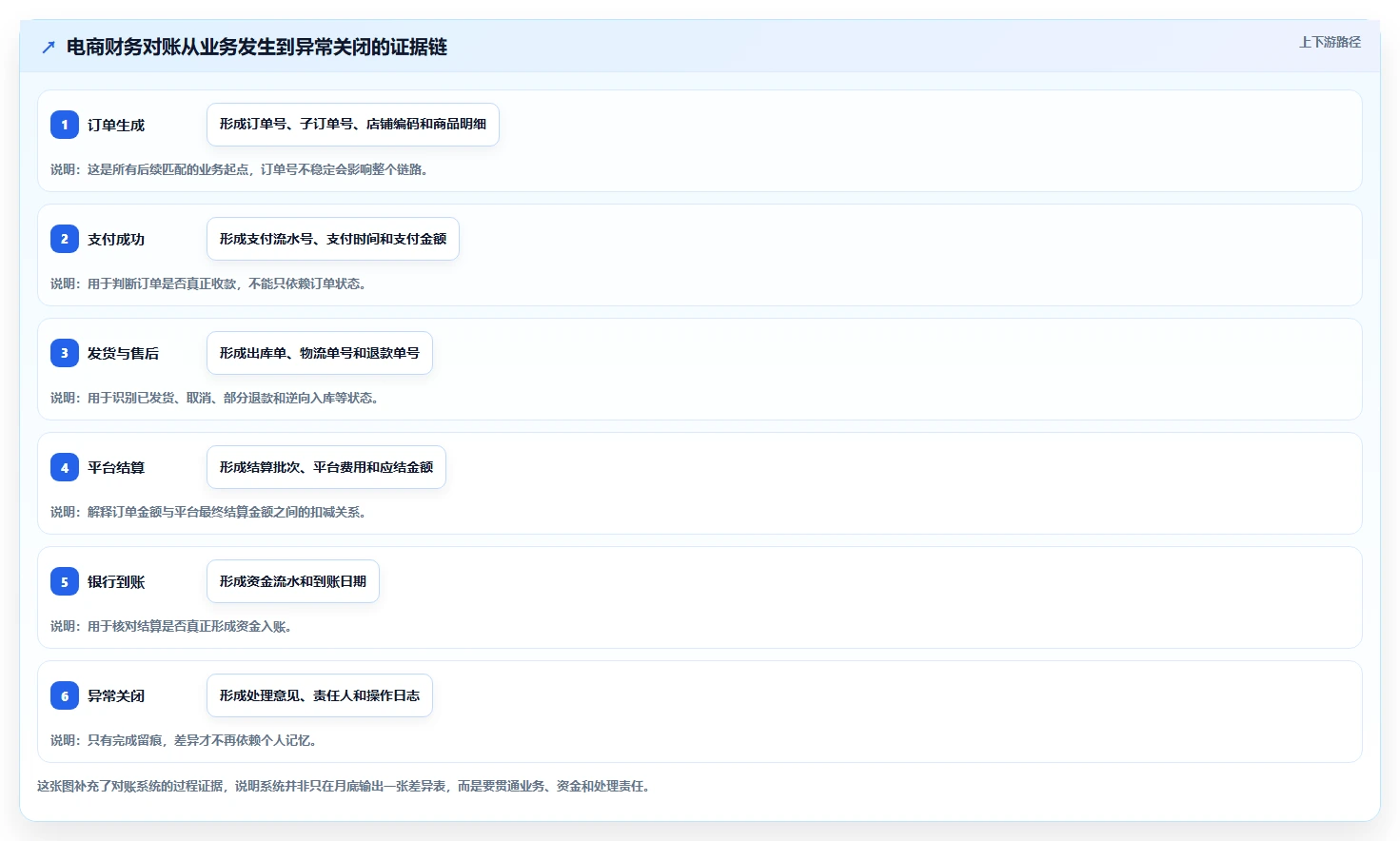
Task: Click the note 这是所有后续匹配的业务起点
Action: coord(168,169)
